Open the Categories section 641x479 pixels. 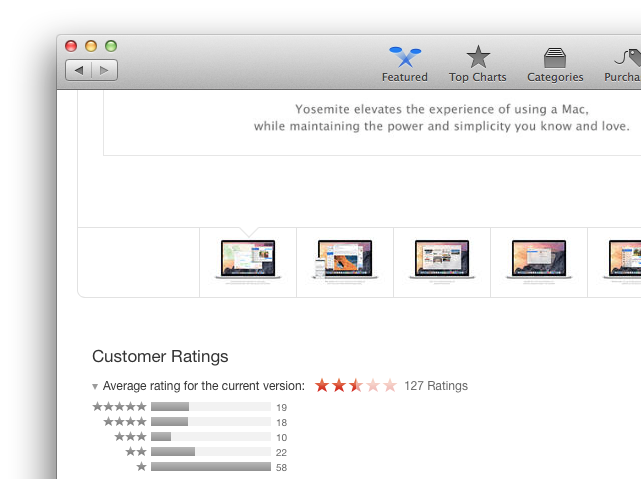555,64
